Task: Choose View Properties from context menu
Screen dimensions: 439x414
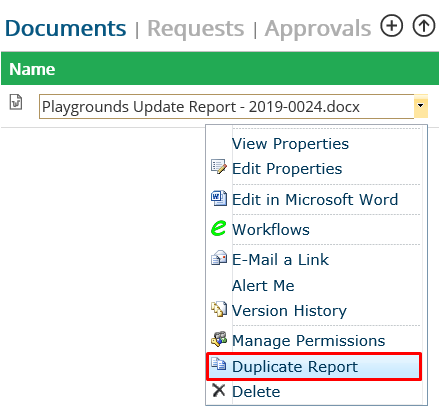Action: pos(290,144)
